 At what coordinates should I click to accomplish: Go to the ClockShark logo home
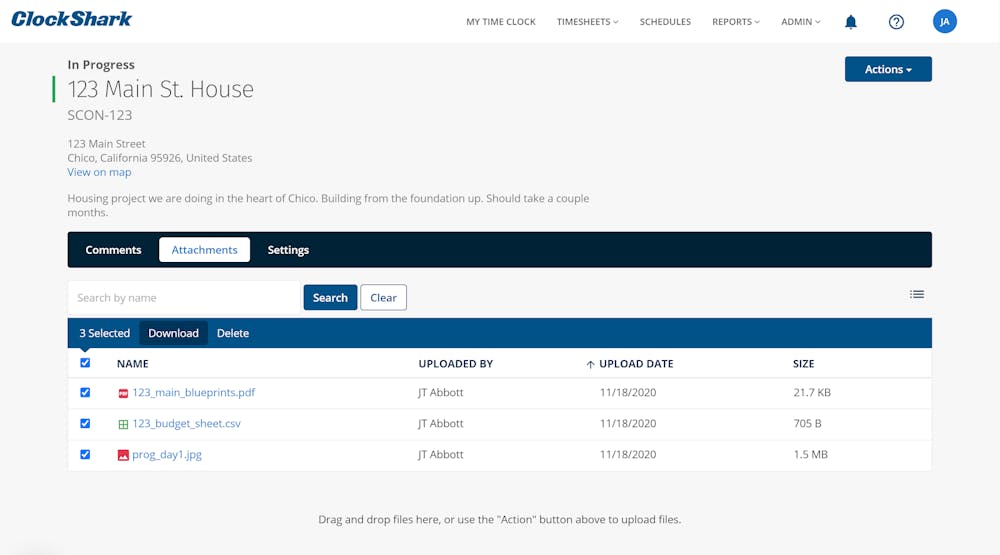(71, 19)
